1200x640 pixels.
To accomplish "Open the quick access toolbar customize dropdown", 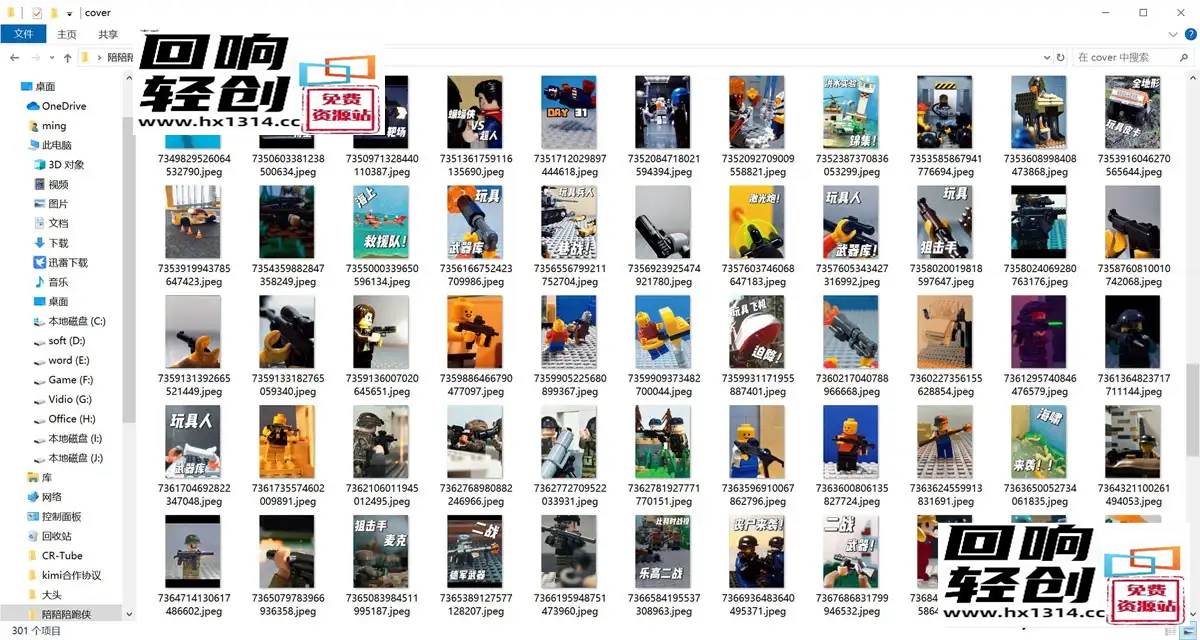I will tap(69, 14).
